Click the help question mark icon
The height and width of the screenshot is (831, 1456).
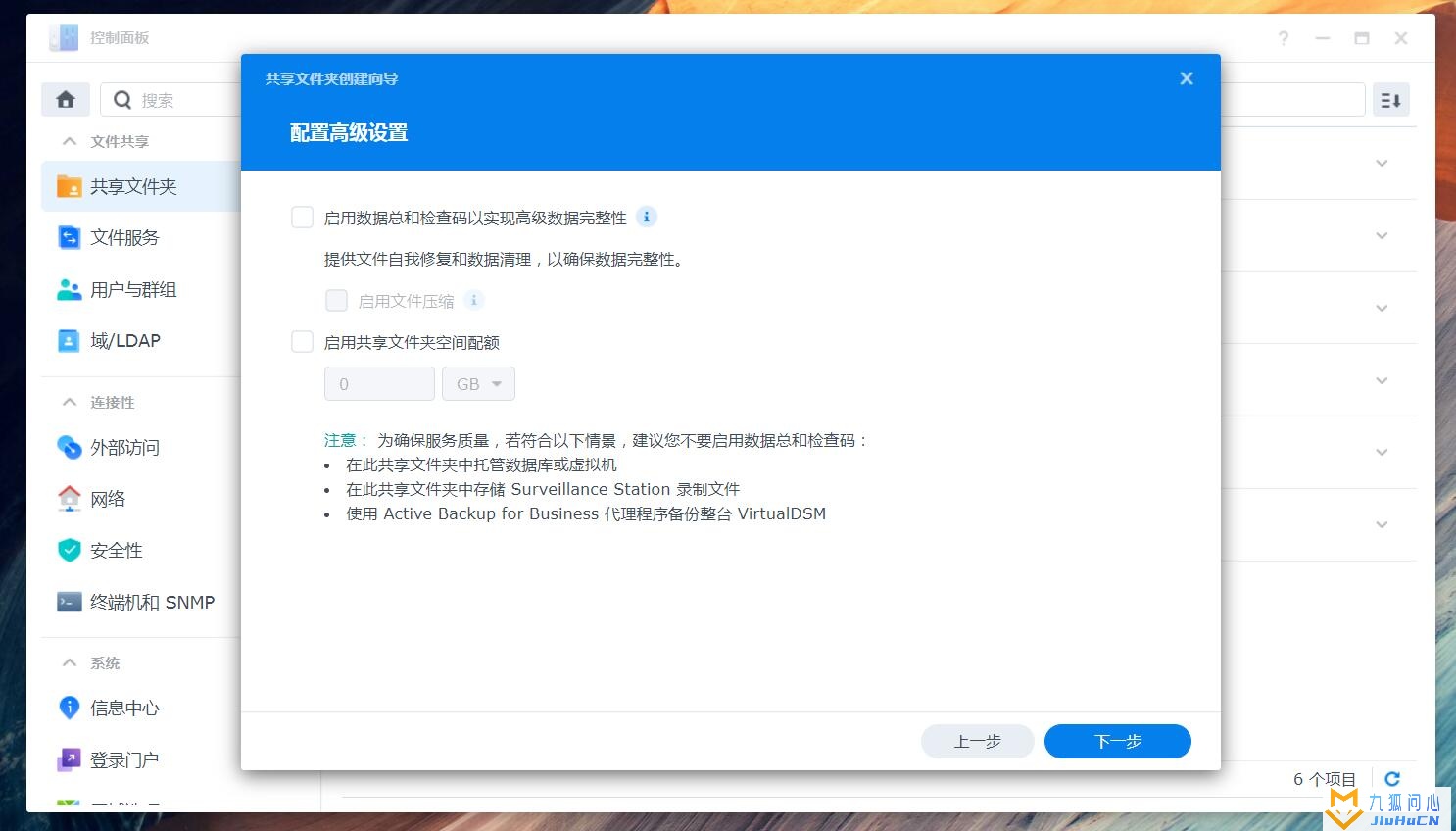pyautogui.click(x=1283, y=38)
